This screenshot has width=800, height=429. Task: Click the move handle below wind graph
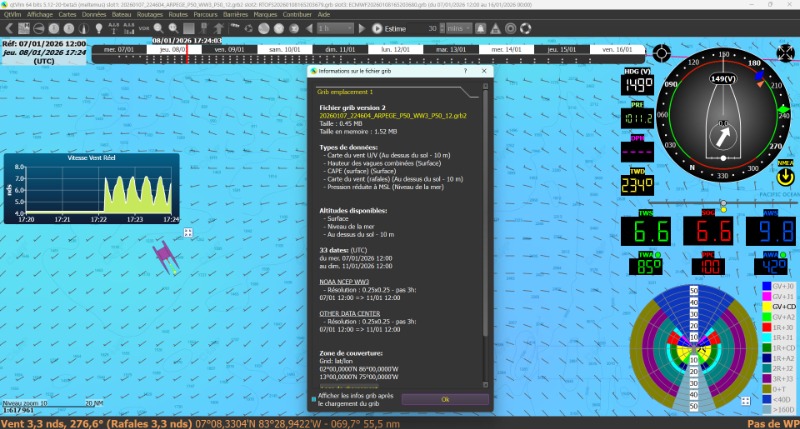pyautogui.click(x=188, y=232)
